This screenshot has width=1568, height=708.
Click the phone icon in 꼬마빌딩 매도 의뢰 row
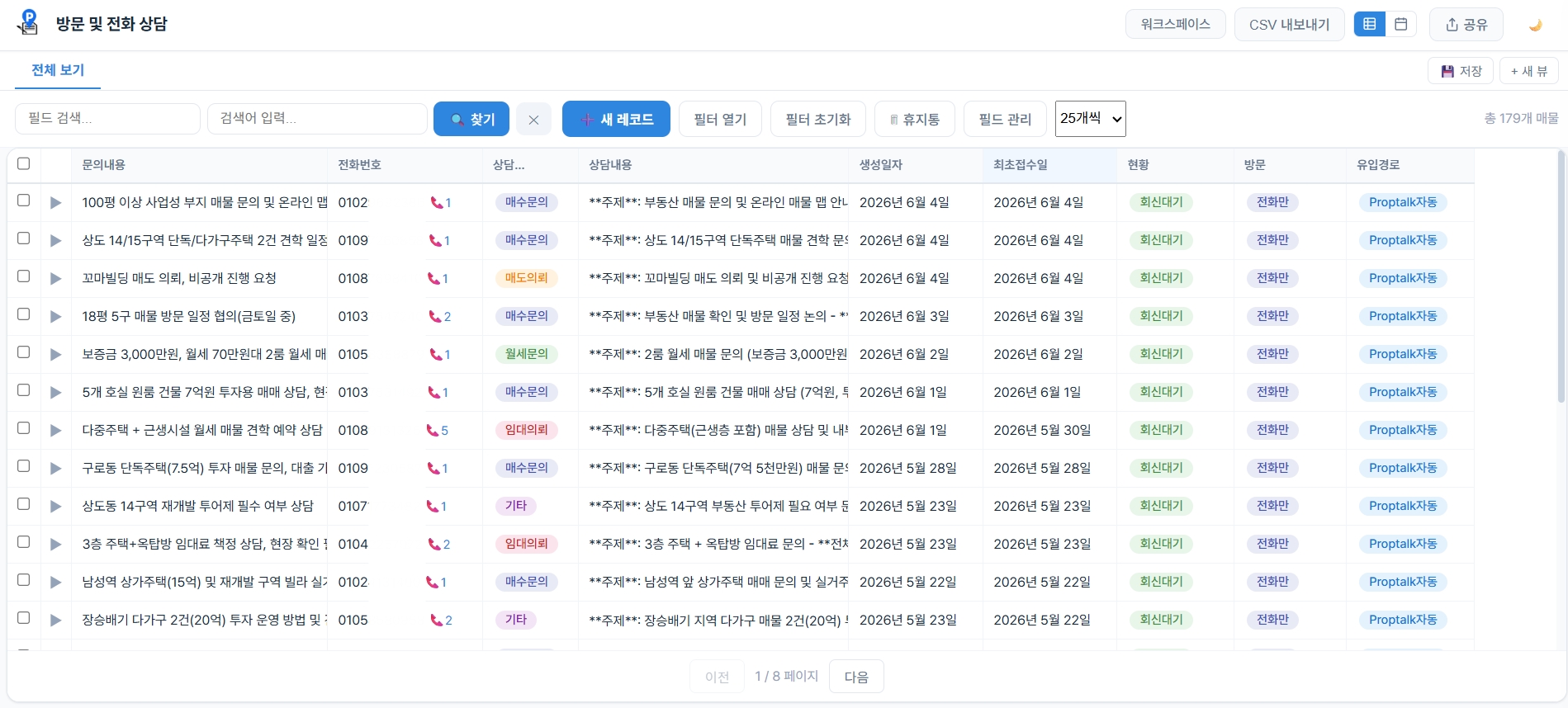pyautogui.click(x=433, y=279)
